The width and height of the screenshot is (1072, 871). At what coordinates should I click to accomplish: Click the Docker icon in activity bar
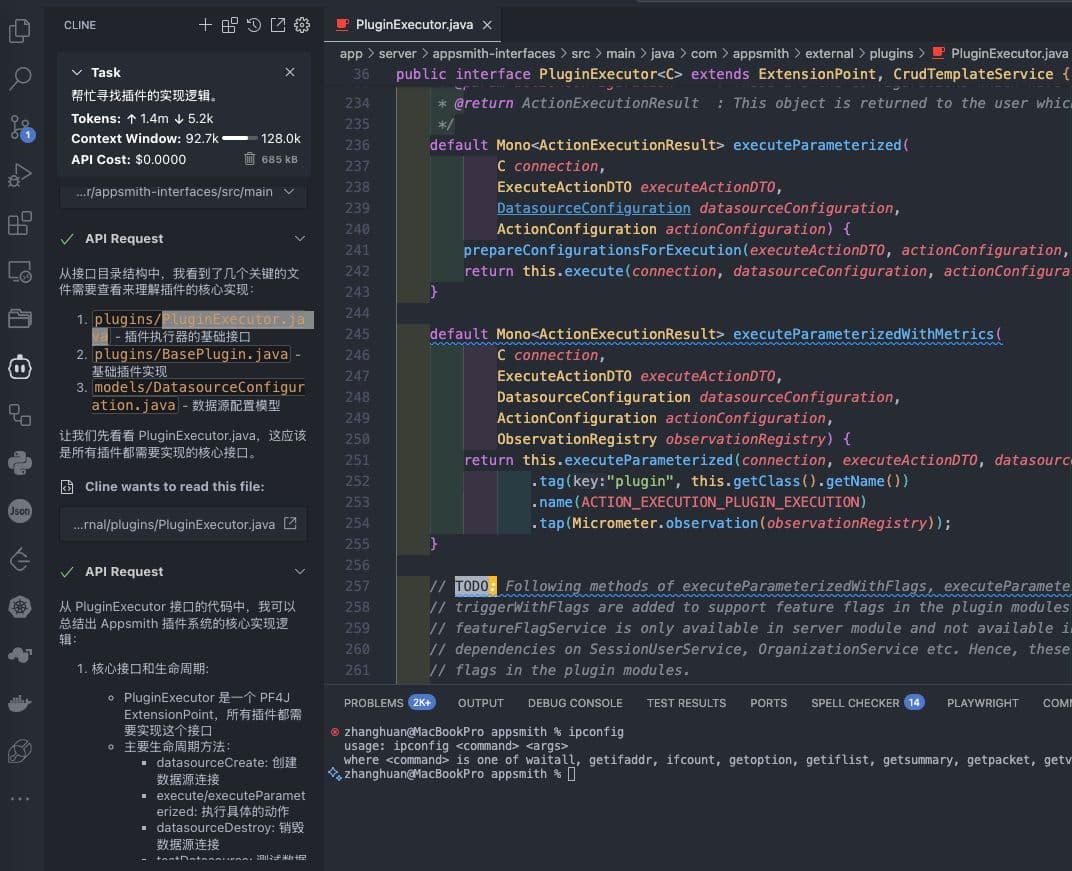(20, 702)
